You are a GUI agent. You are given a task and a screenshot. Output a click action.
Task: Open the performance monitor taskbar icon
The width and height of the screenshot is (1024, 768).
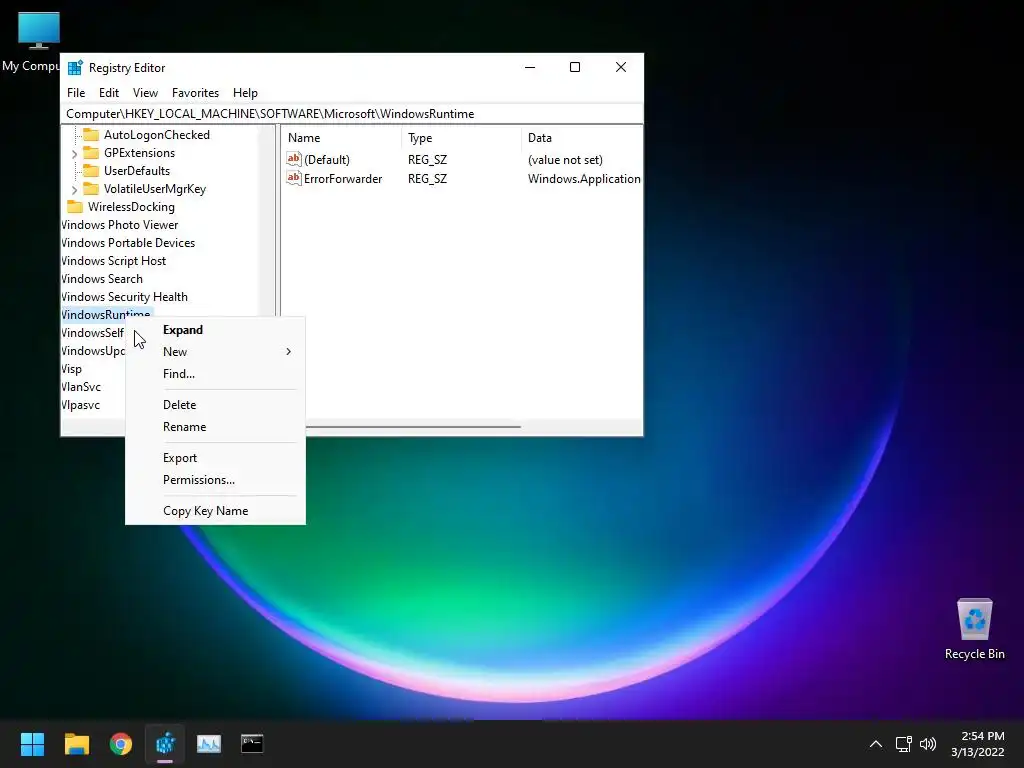(x=209, y=743)
